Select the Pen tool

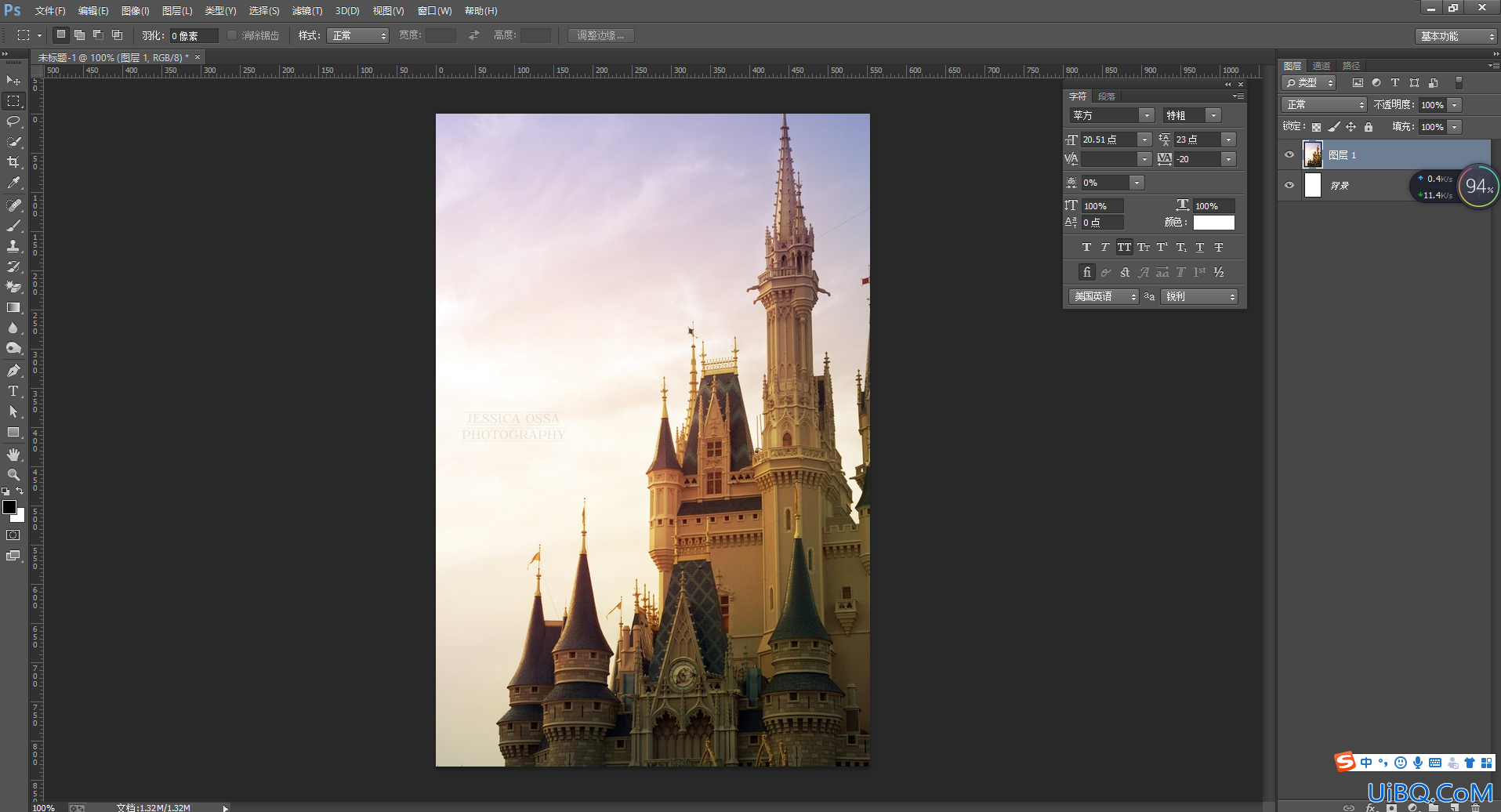(13, 371)
